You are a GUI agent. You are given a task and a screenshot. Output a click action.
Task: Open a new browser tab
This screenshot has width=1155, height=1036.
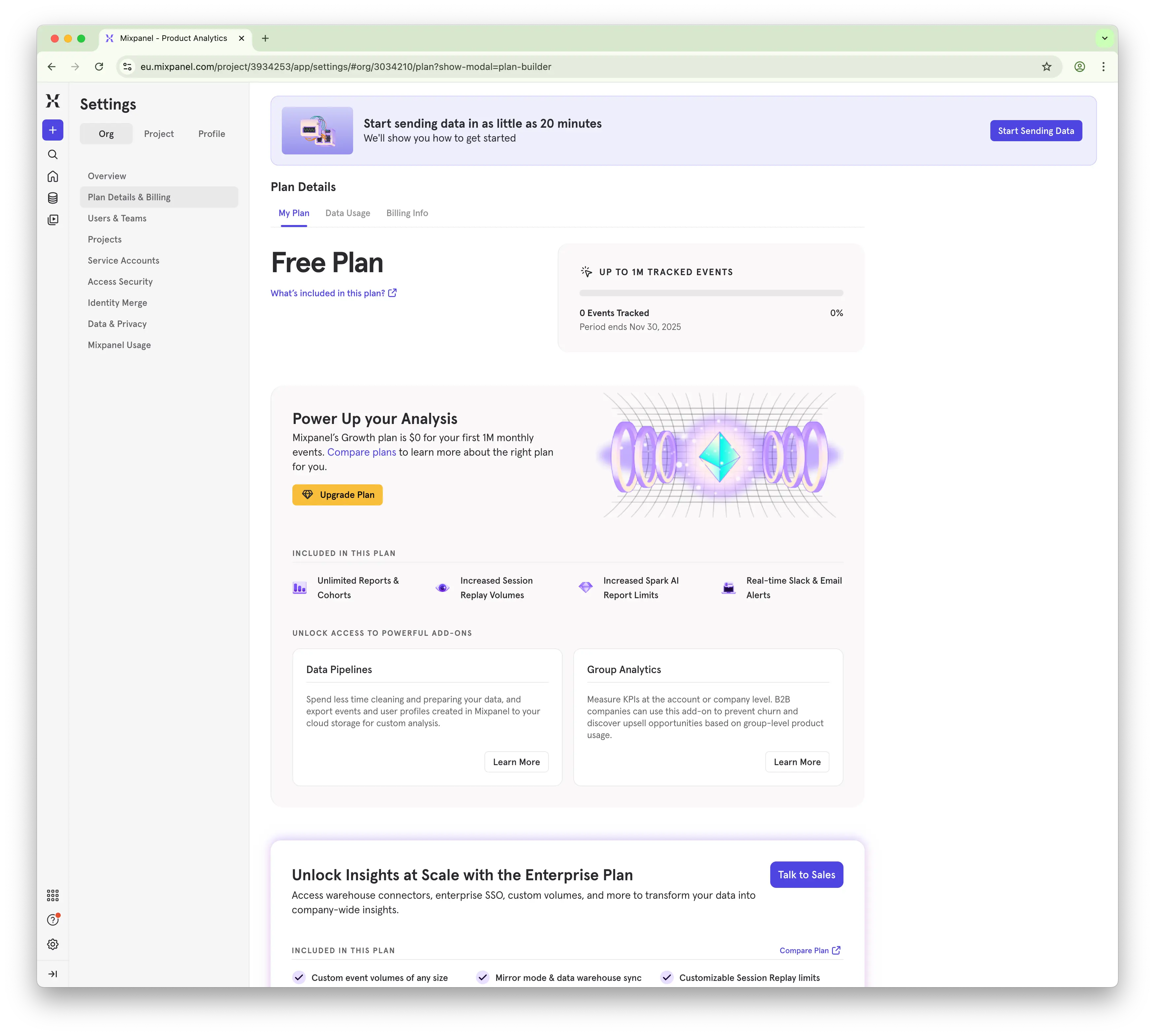[265, 38]
